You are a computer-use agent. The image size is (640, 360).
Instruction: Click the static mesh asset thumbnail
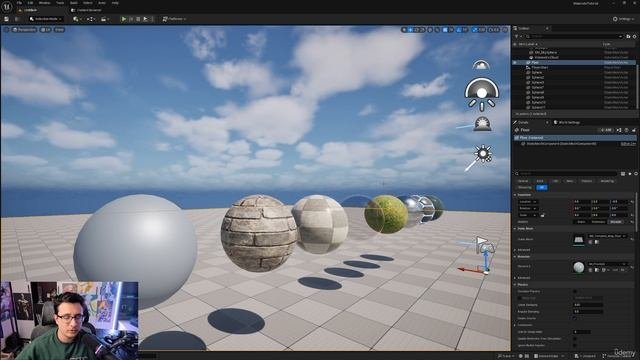click(579, 240)
